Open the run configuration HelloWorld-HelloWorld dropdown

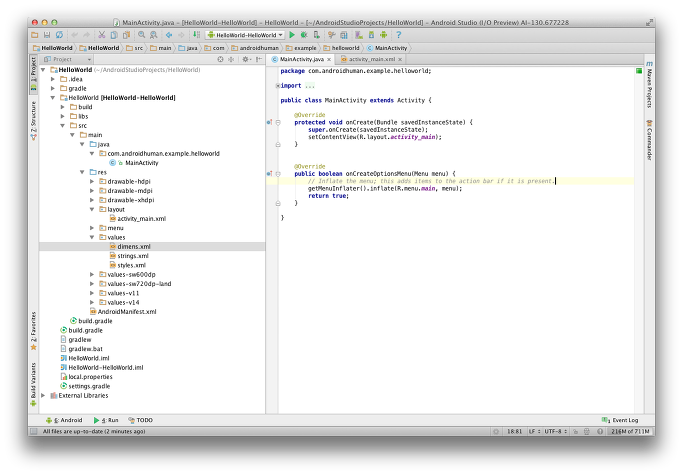[246, 35]
